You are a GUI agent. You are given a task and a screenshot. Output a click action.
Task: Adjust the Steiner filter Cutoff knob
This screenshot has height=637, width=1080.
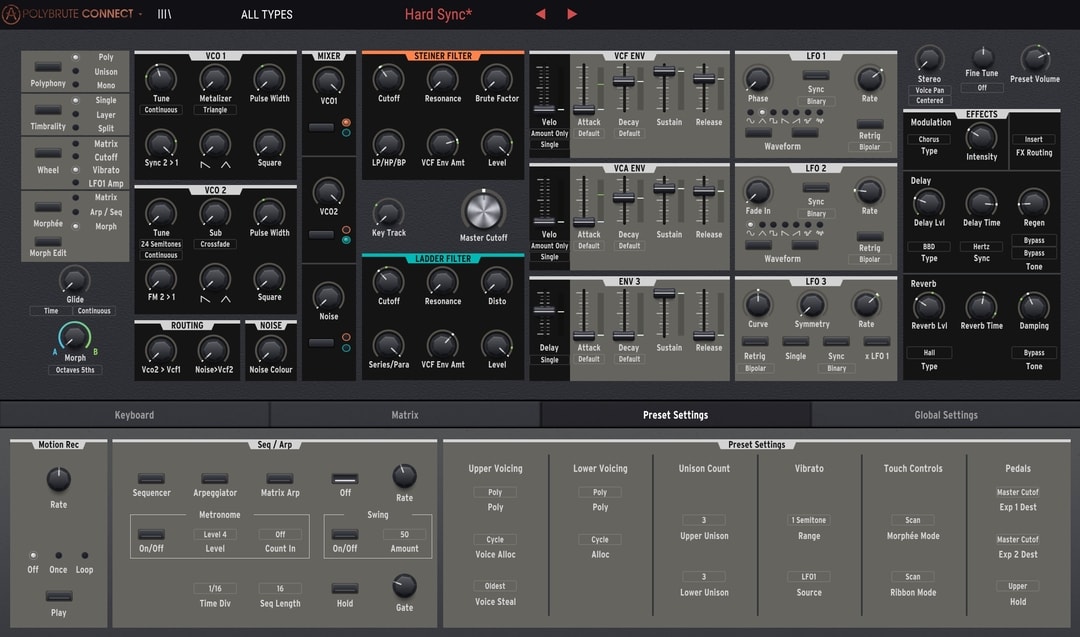388,79
